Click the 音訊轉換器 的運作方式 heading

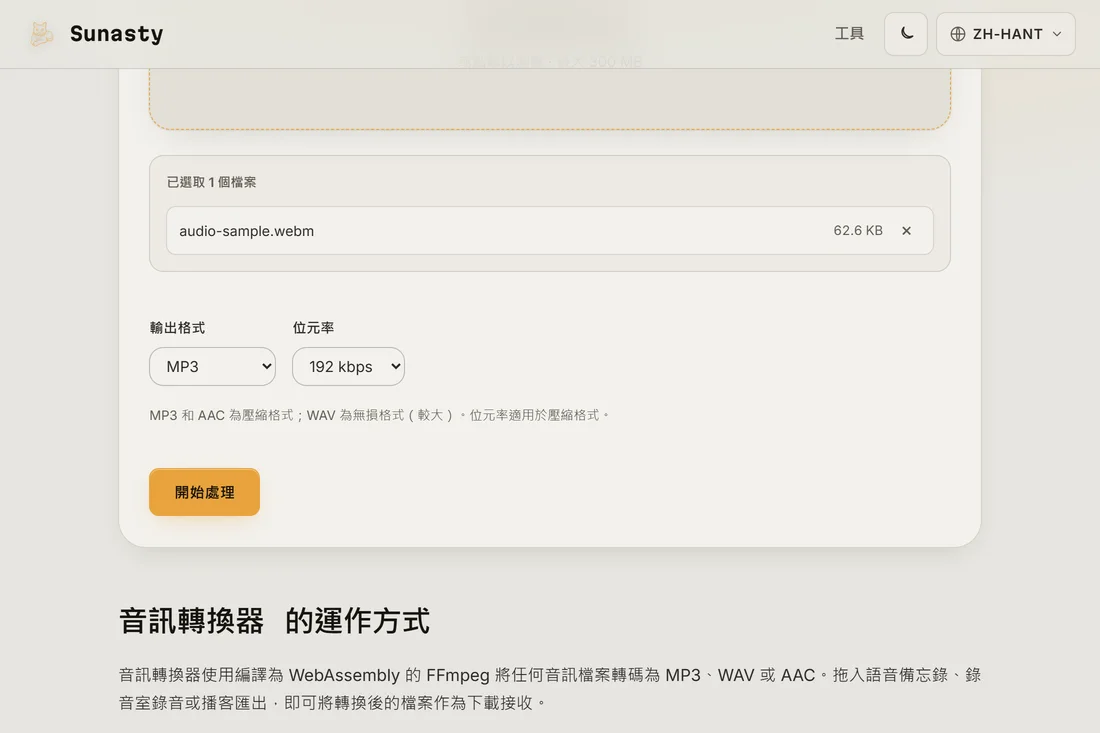pos(274,621)
